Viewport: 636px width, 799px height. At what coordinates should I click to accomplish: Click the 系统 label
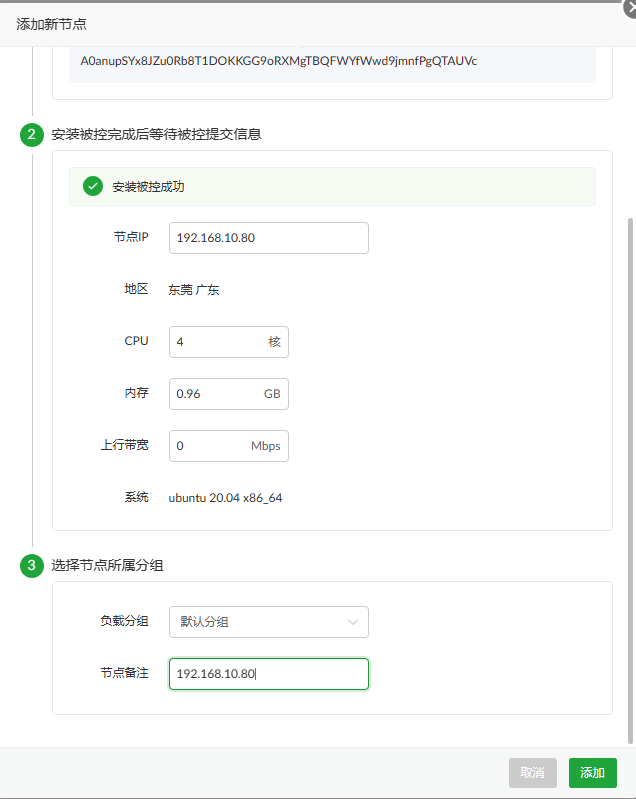pos(137,497)
